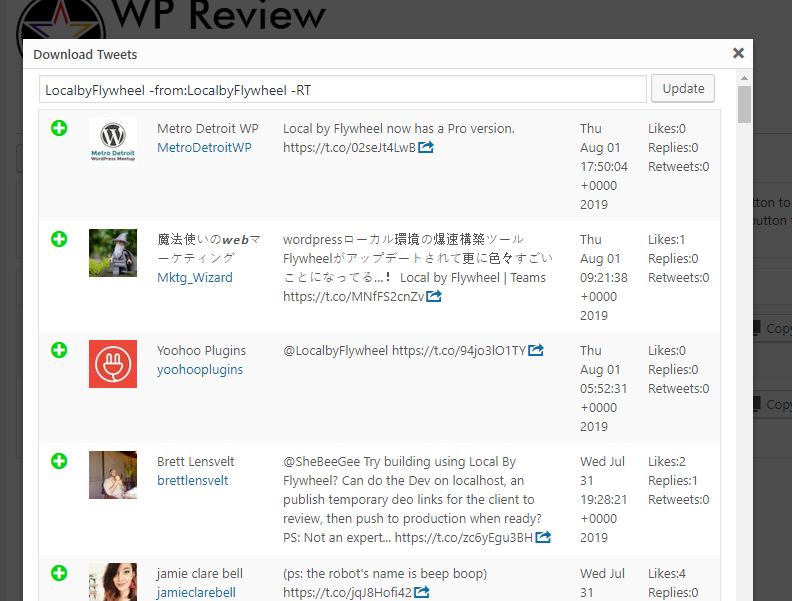Click the 'Download Tweets' dialog title
This screenshot has height=601, width=792.
(x=85, y=54)
